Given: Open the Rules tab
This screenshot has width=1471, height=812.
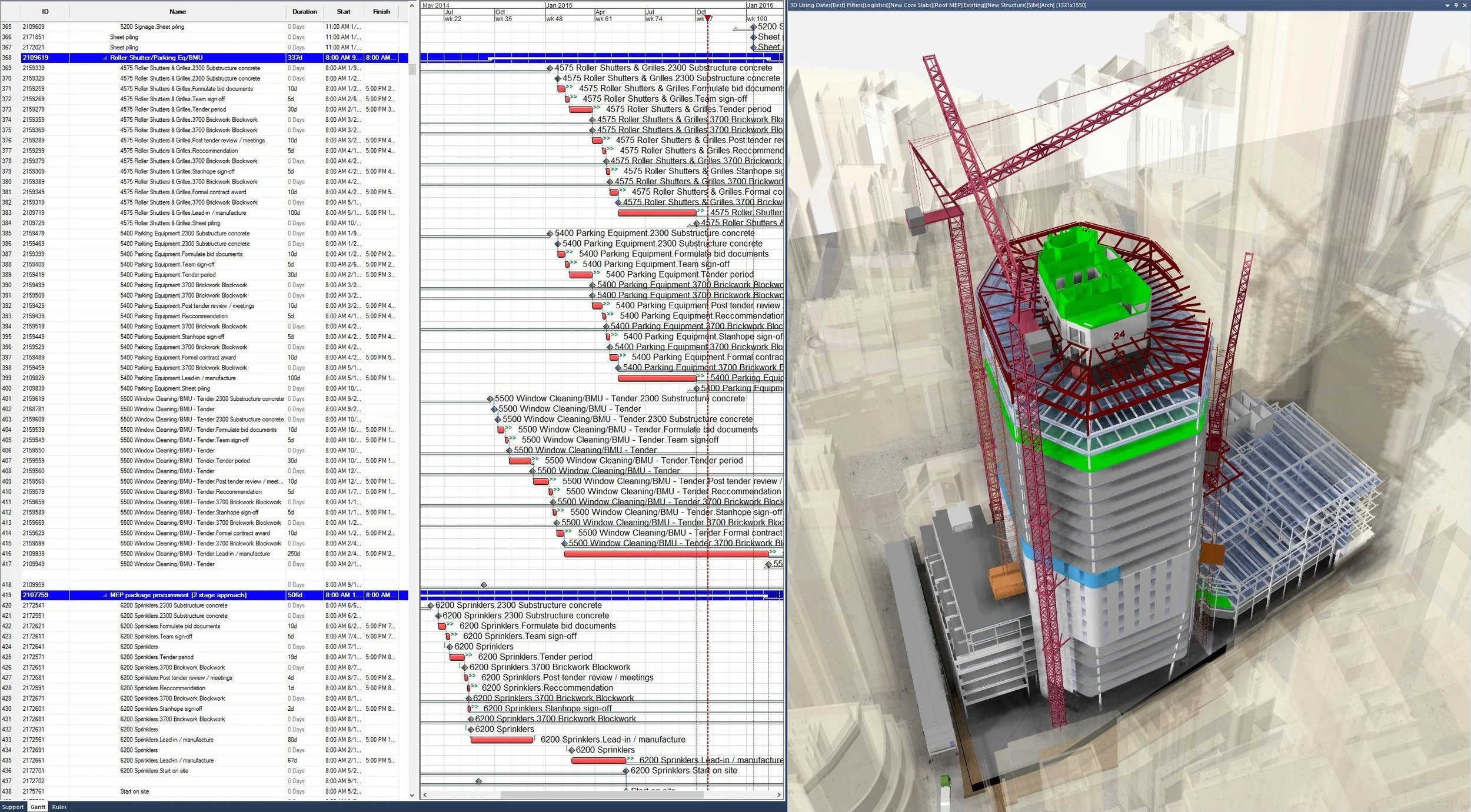Looking at the screenshot, I should (59, 807).
